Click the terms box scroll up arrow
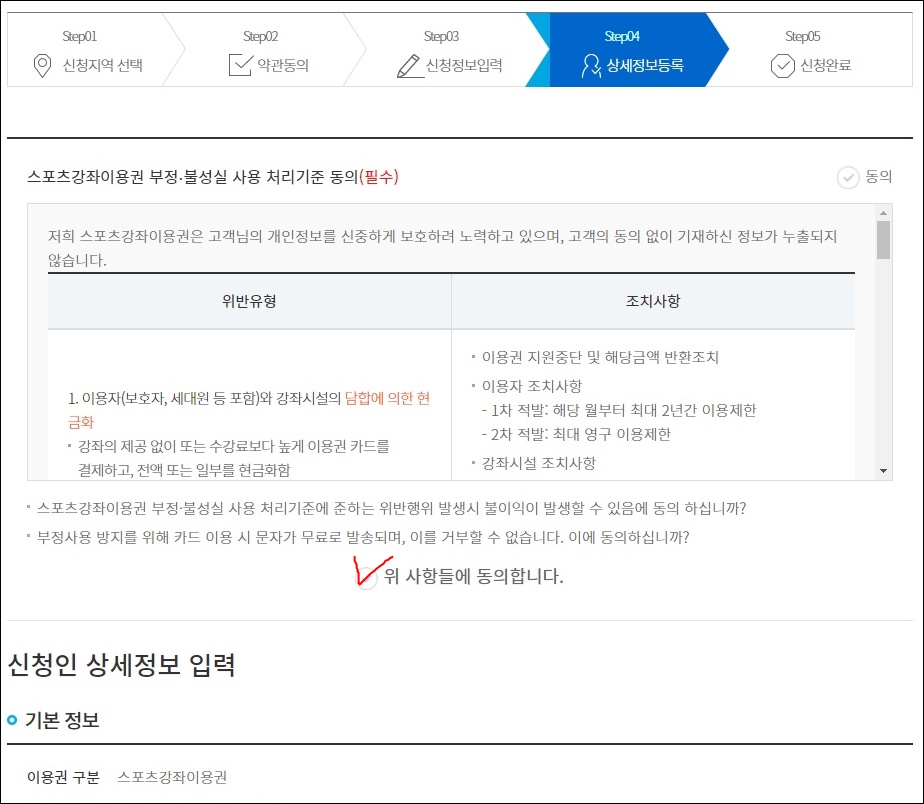Image resolution: width=924 pixels, height=804 pixels. [x=883, y=213]
